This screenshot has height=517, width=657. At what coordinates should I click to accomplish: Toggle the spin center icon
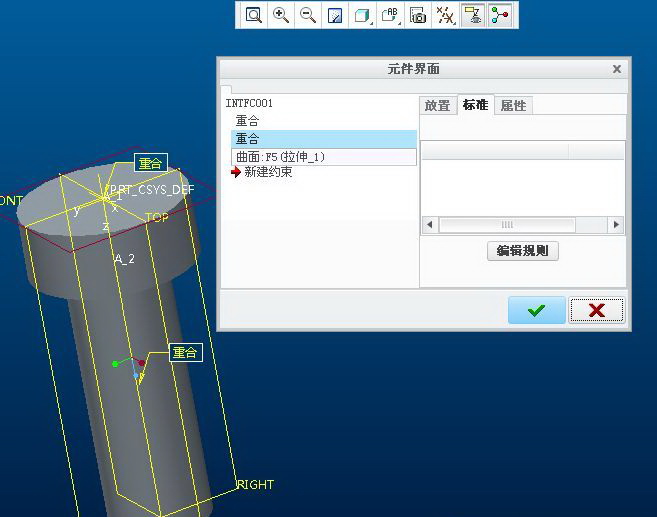point(500,15)
